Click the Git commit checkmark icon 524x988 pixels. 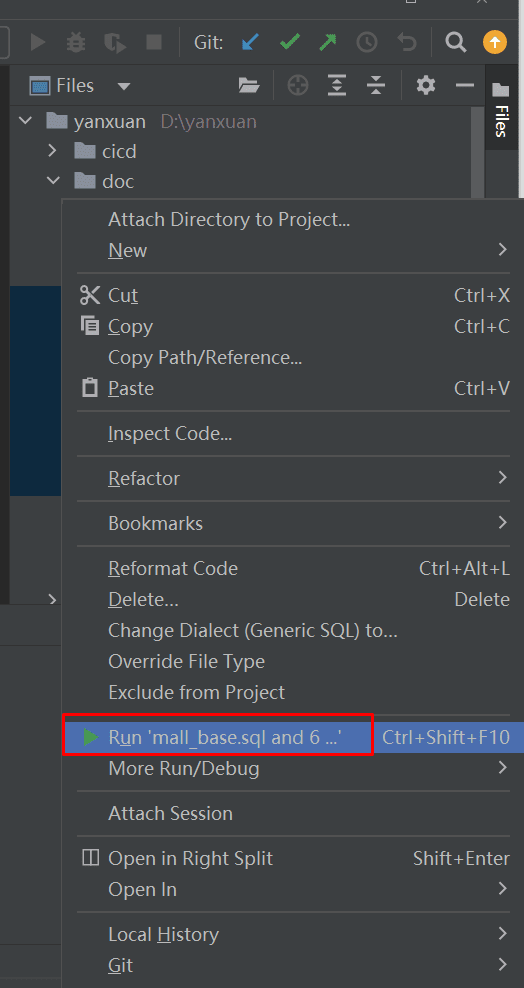coord(289,43)
